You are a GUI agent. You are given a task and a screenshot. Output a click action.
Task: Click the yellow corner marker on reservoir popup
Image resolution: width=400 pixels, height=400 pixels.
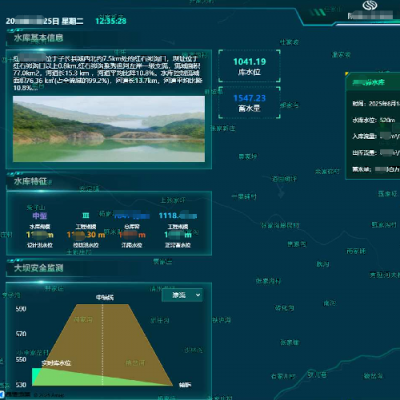pyautogui.click(x=347, y=74)
